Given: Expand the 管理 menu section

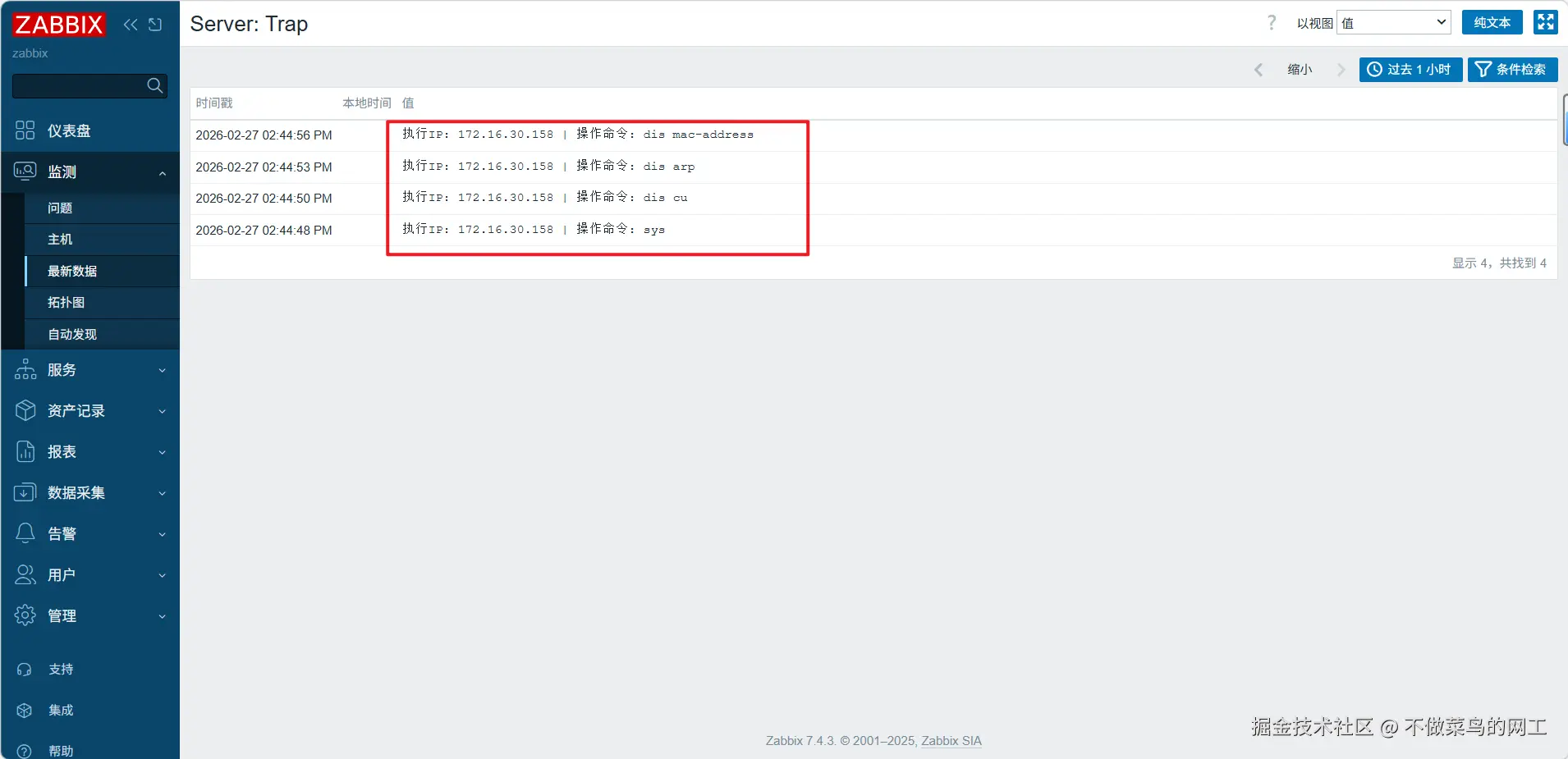Looking at the screenshot, I should tap(163, 616).
